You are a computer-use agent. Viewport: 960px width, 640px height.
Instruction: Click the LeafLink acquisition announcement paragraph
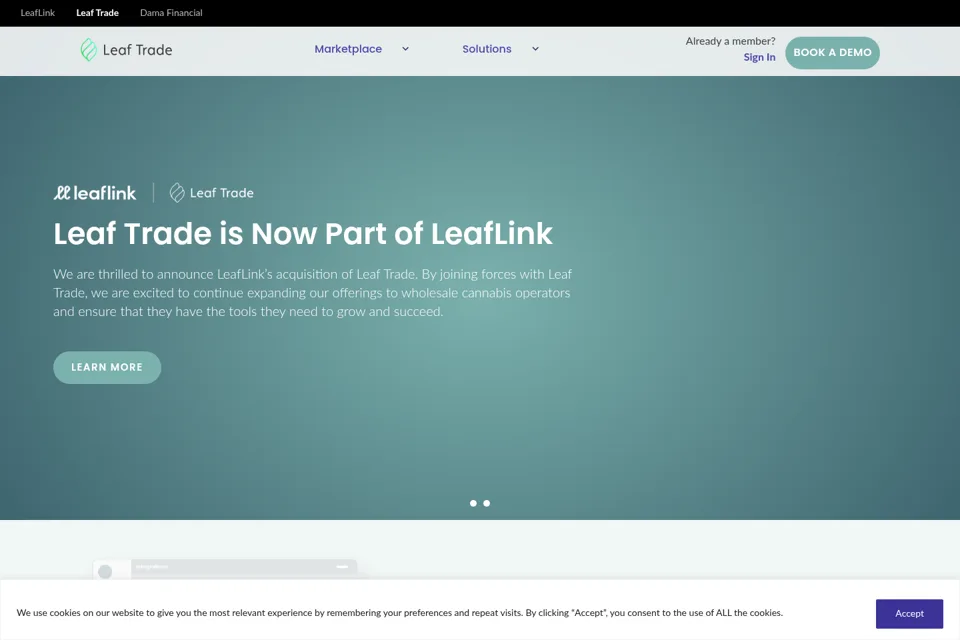point(312,293)
